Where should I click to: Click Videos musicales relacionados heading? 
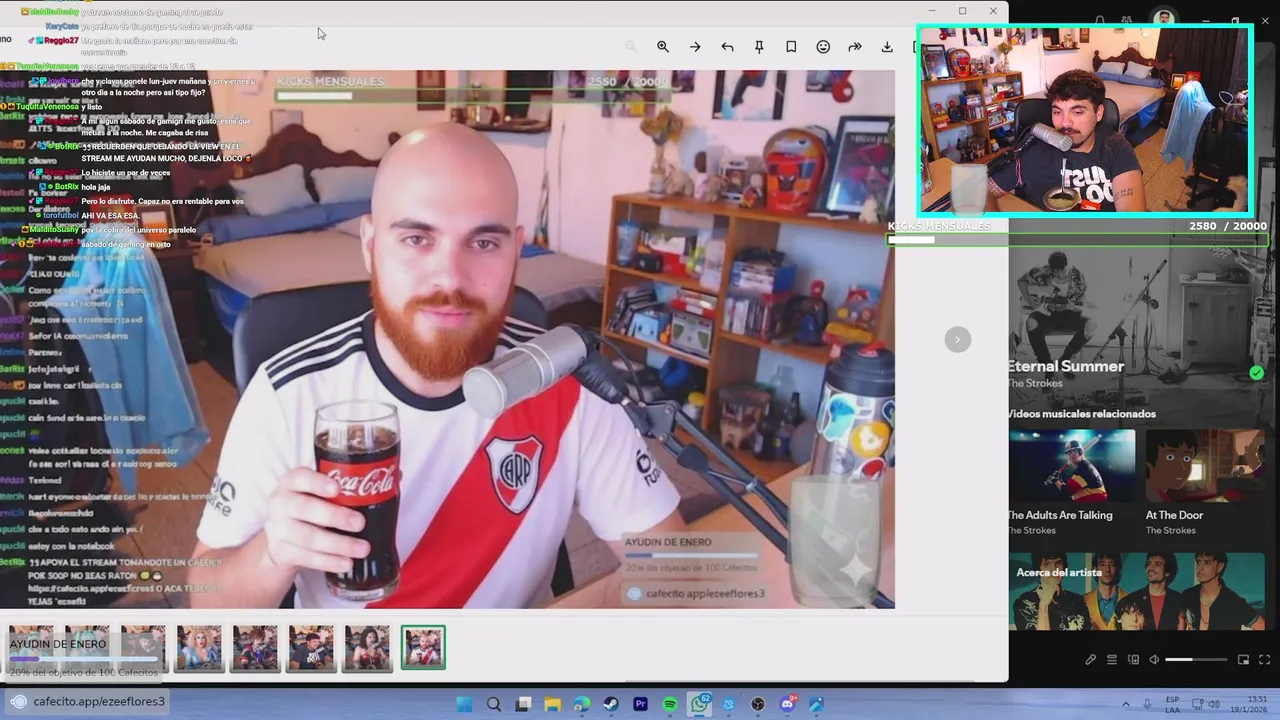[1081, 414]
